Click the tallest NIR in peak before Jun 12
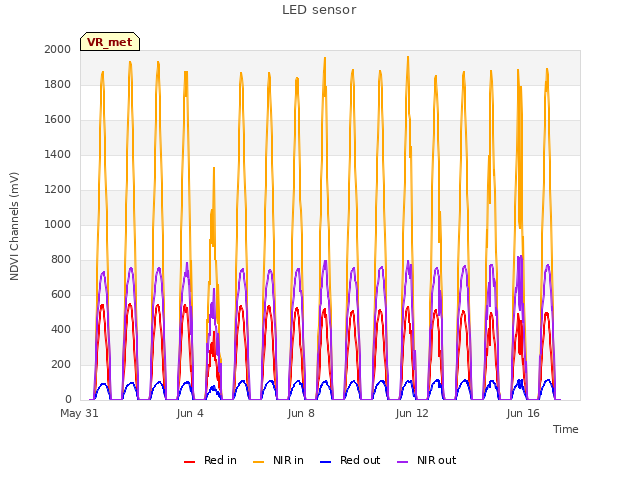The height and width of the screenshot is (480, 640). (408, 57)
